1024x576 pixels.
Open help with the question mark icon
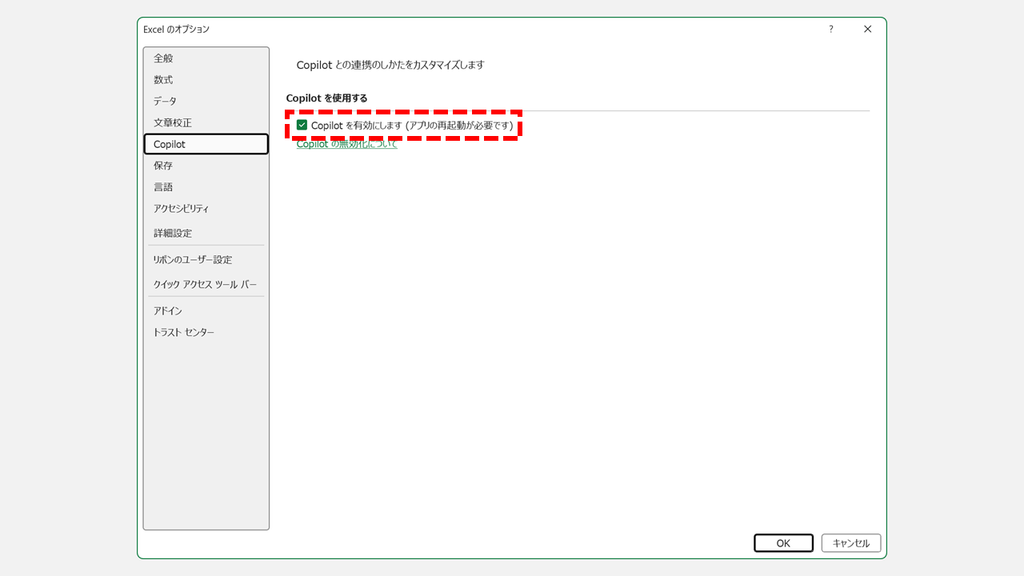(831, 29)
